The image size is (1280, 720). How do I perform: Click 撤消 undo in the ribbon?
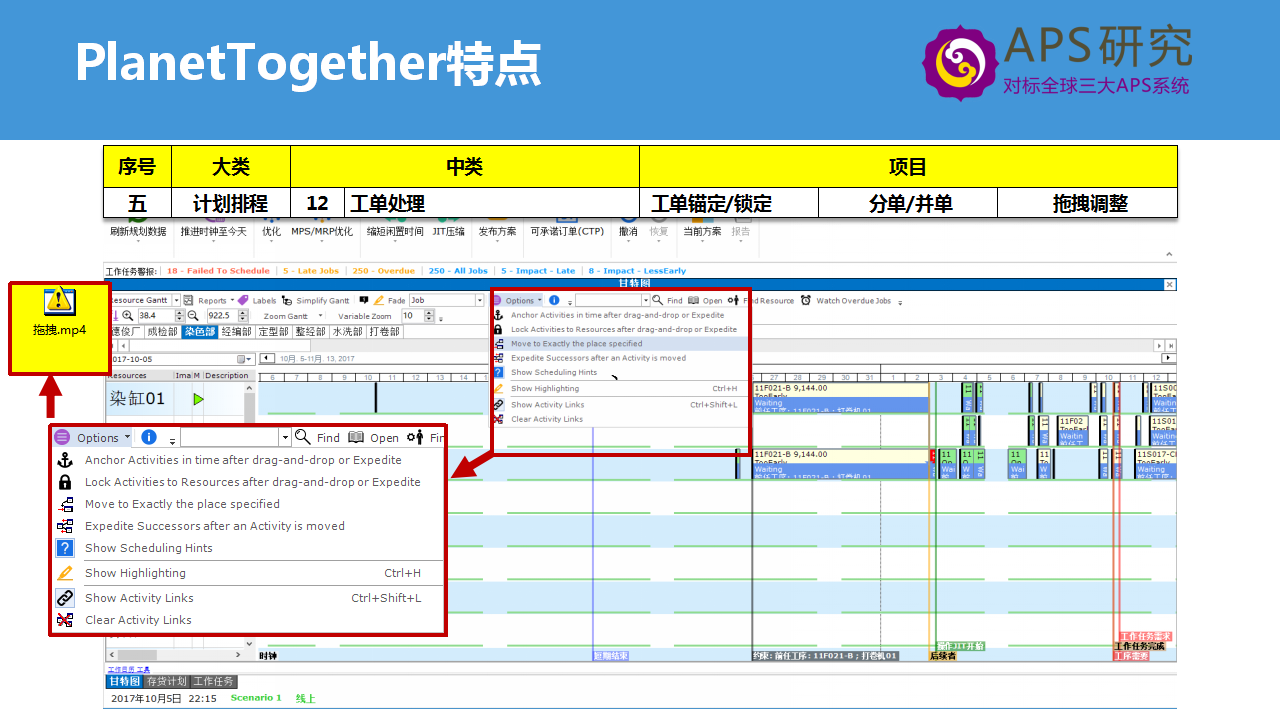pyautogui.click(x=628, y=232)
